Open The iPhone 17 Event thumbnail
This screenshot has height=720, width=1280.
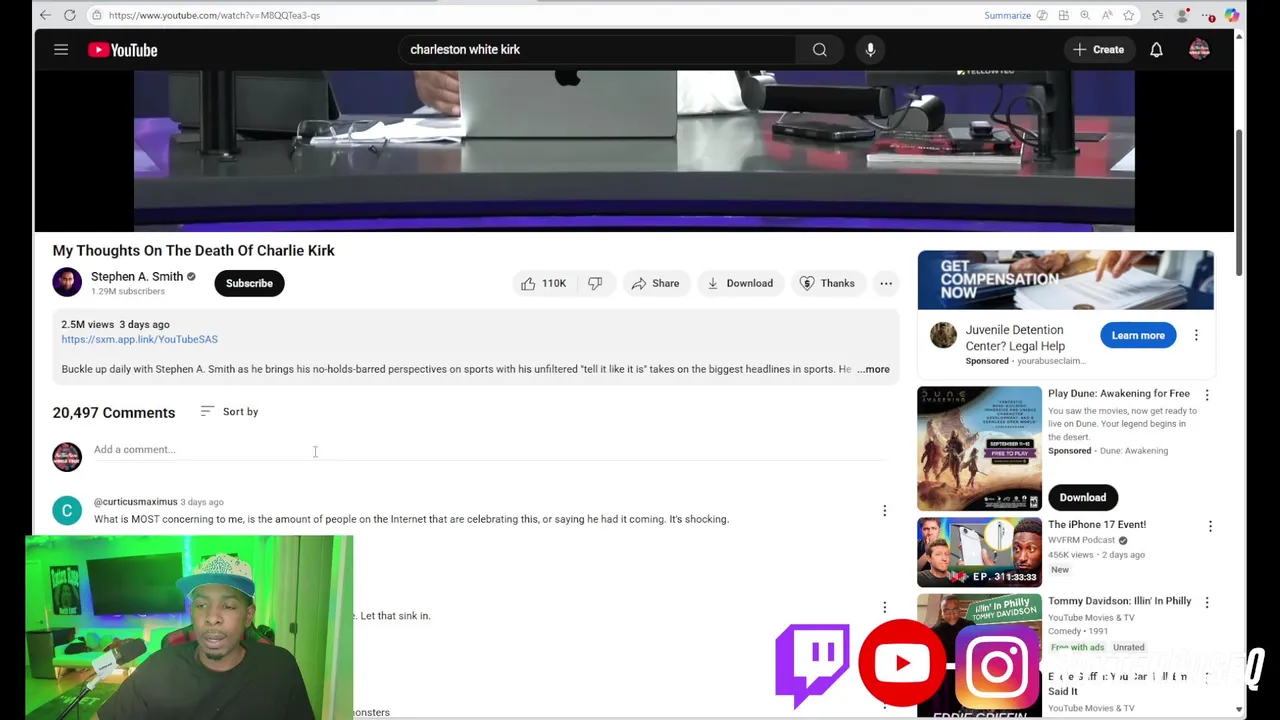click(979, 552)
